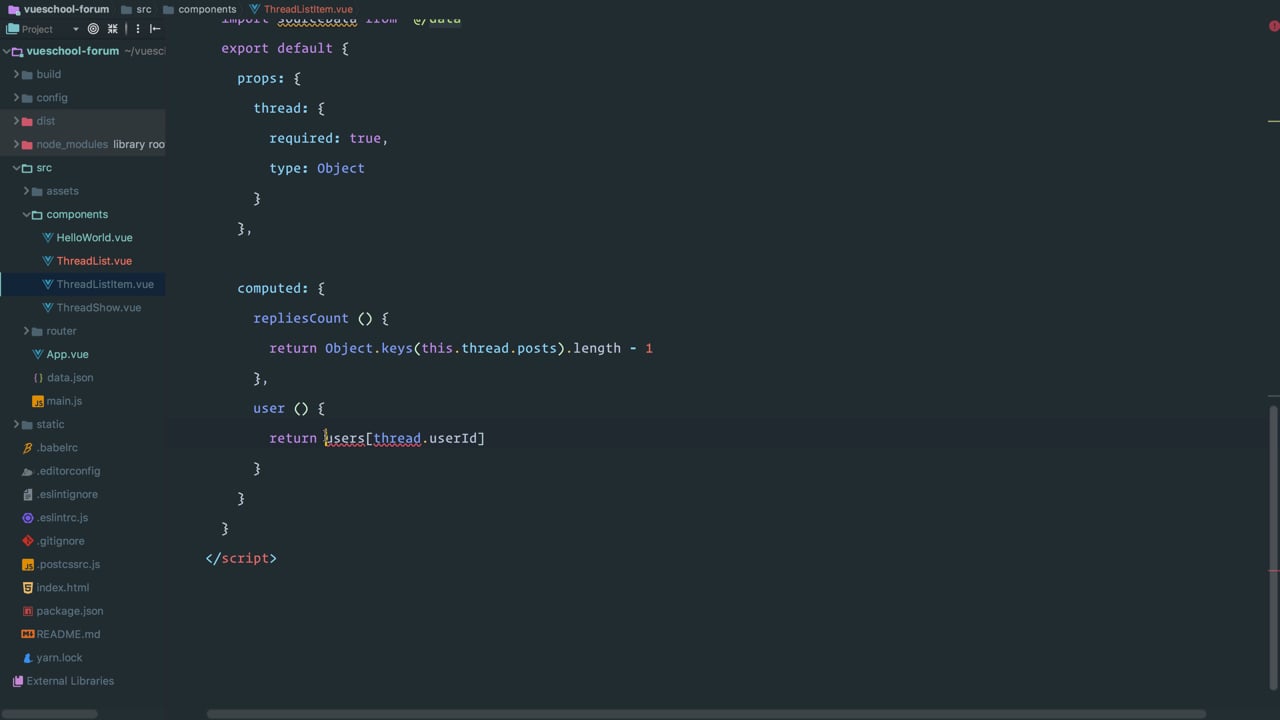The width and height of the screenshot is (1280, 720).
Task: Click the Collapse All icon
Action: point(113,29)
